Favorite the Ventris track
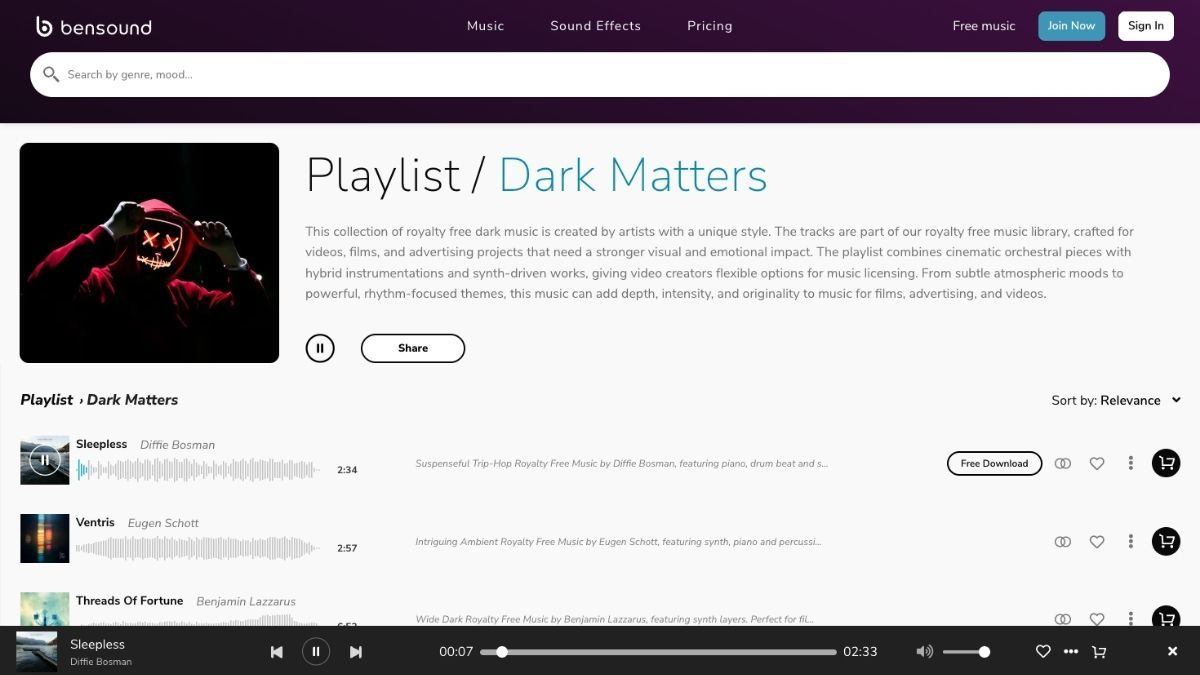The width and height of the screenshot is (1200, 675). tap(1097, 541)
